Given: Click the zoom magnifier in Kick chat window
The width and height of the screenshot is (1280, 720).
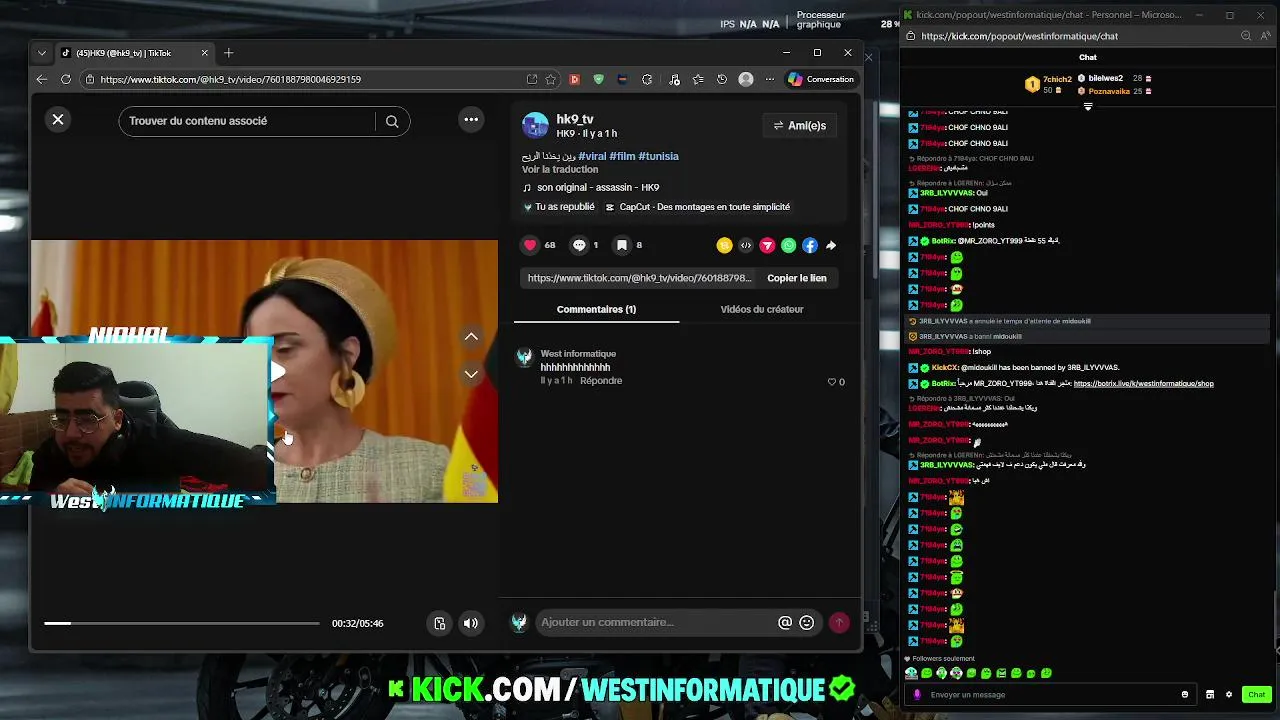Looking at the screenshot, I should (1245, 36).
